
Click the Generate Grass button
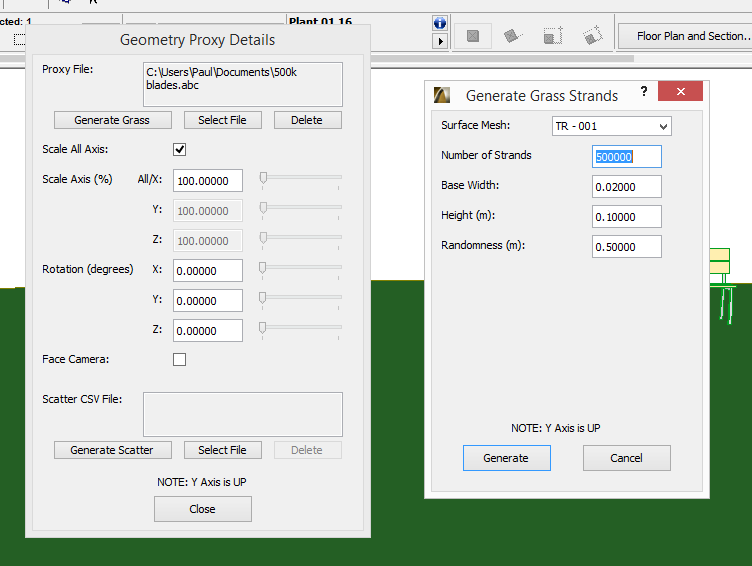(113, 120)
